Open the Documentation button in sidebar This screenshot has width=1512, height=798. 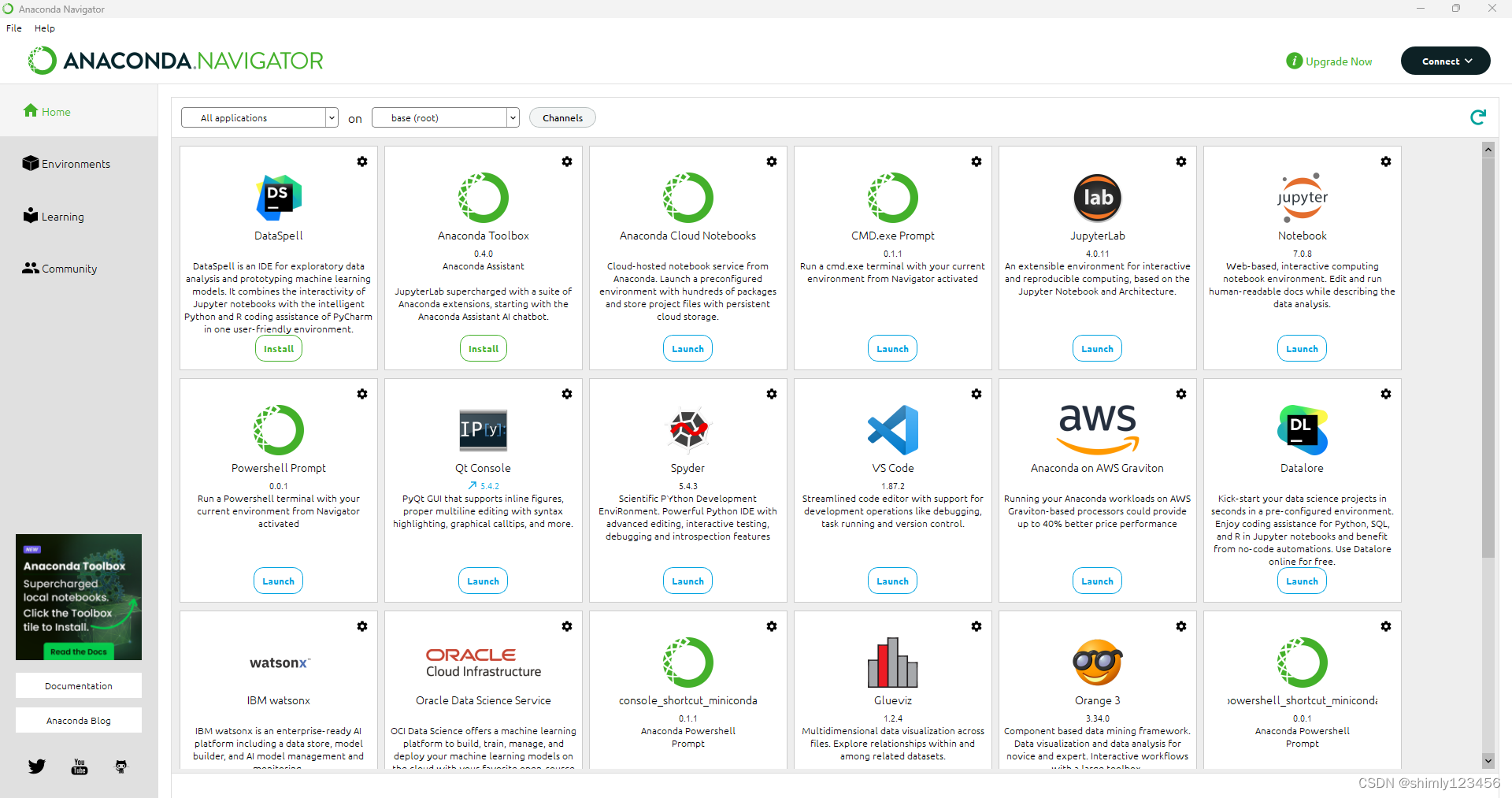79,686
